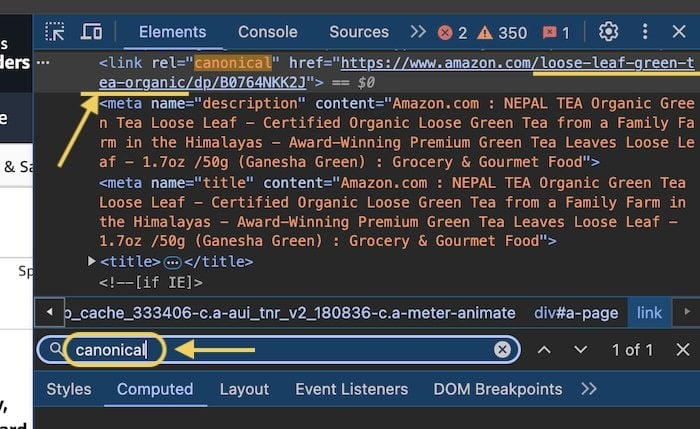Focus the search field containing canonical
The width and height of the screenshot is (700, 429).
tap(281, 350)
